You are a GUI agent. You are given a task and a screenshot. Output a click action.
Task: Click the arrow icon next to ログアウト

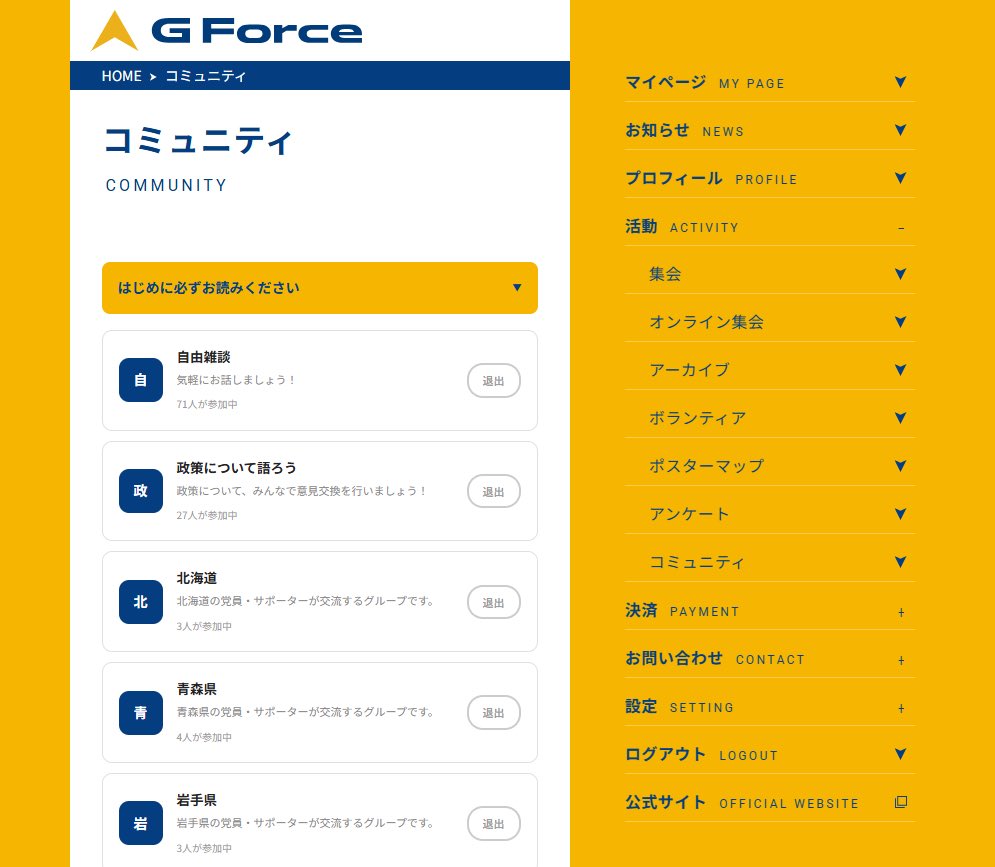point(900,754)
